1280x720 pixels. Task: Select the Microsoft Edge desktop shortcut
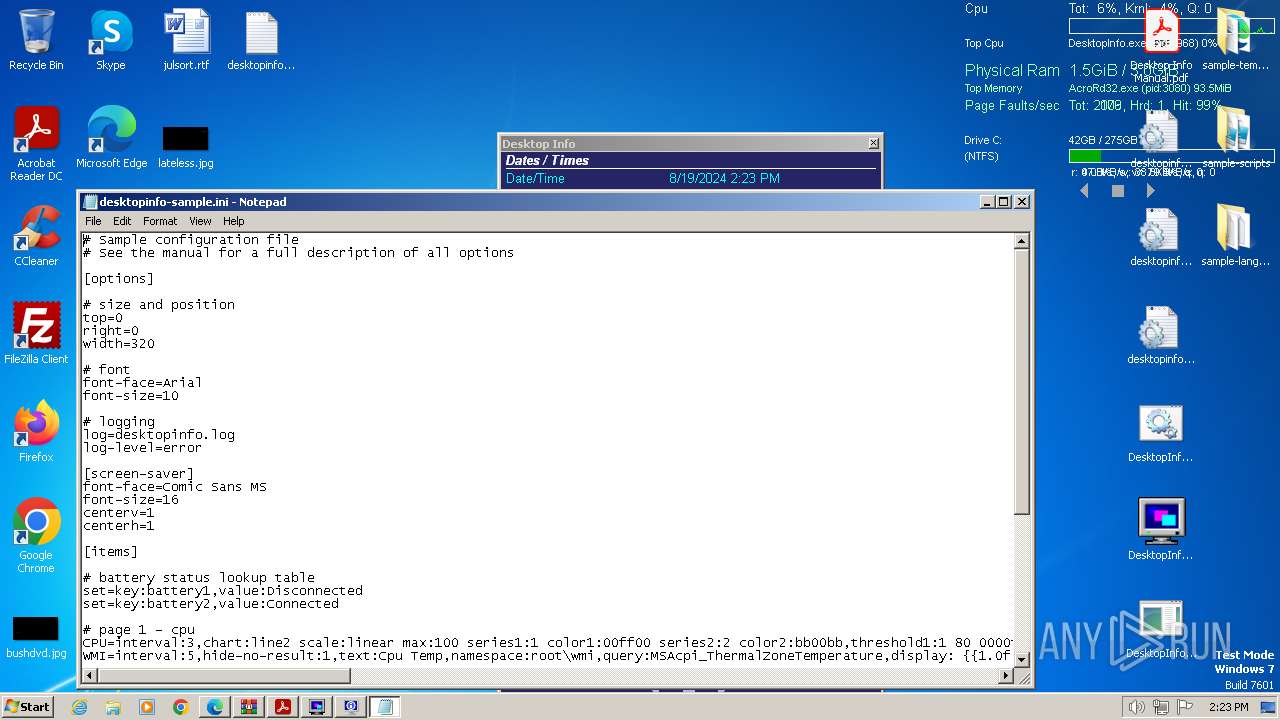pos(111,138)
